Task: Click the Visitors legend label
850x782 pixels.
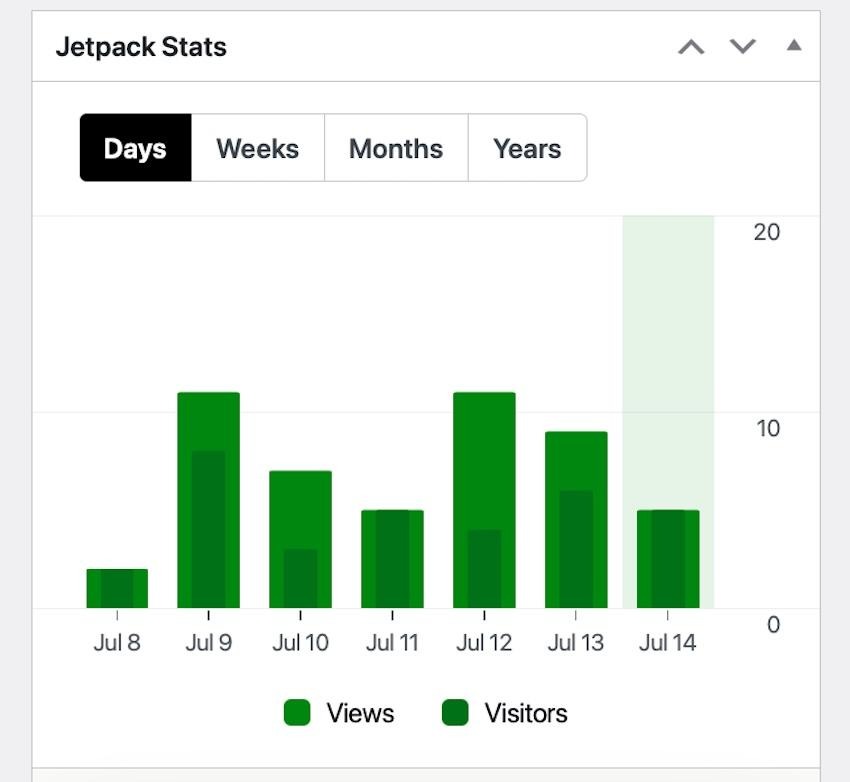Action: coord(526,713)
